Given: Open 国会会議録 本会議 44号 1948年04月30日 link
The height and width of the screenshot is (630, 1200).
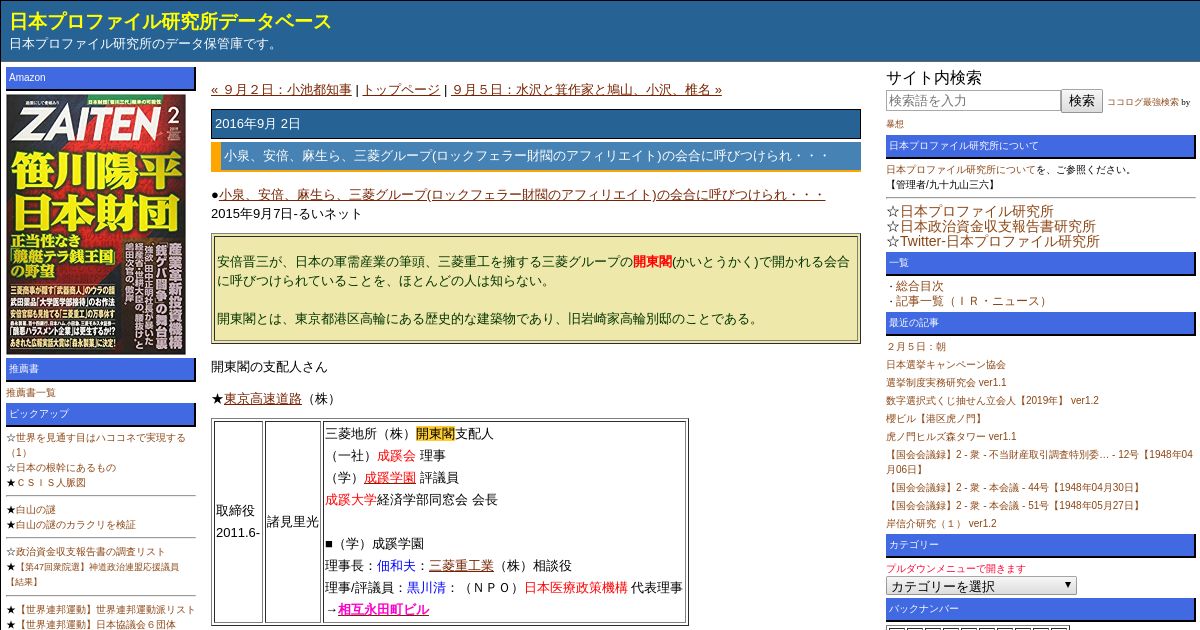Looking at the screenshot, I should [x=1014, y=488].
